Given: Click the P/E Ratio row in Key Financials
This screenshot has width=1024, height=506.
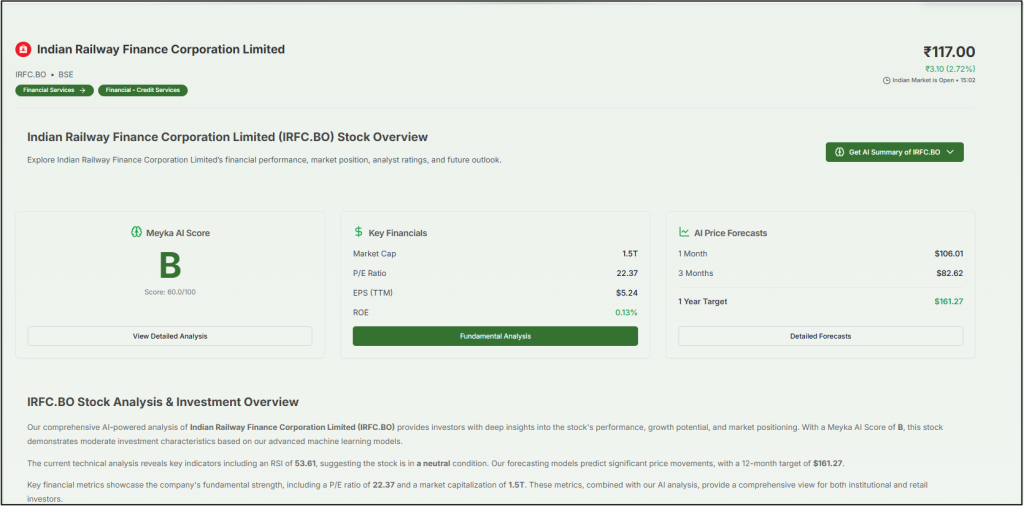Looking at the screenshot, I should coord(495,273).
